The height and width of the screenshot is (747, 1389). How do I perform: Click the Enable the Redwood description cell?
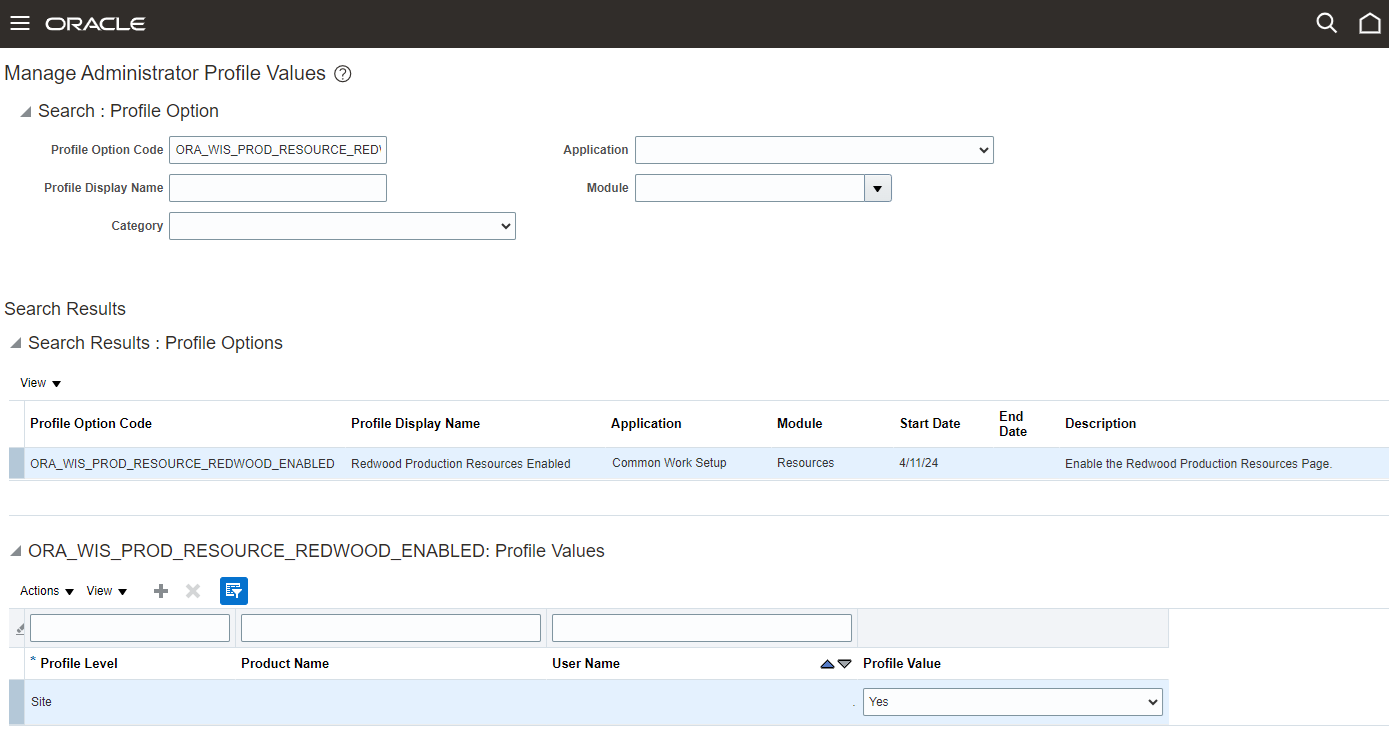pos(1199,464)
